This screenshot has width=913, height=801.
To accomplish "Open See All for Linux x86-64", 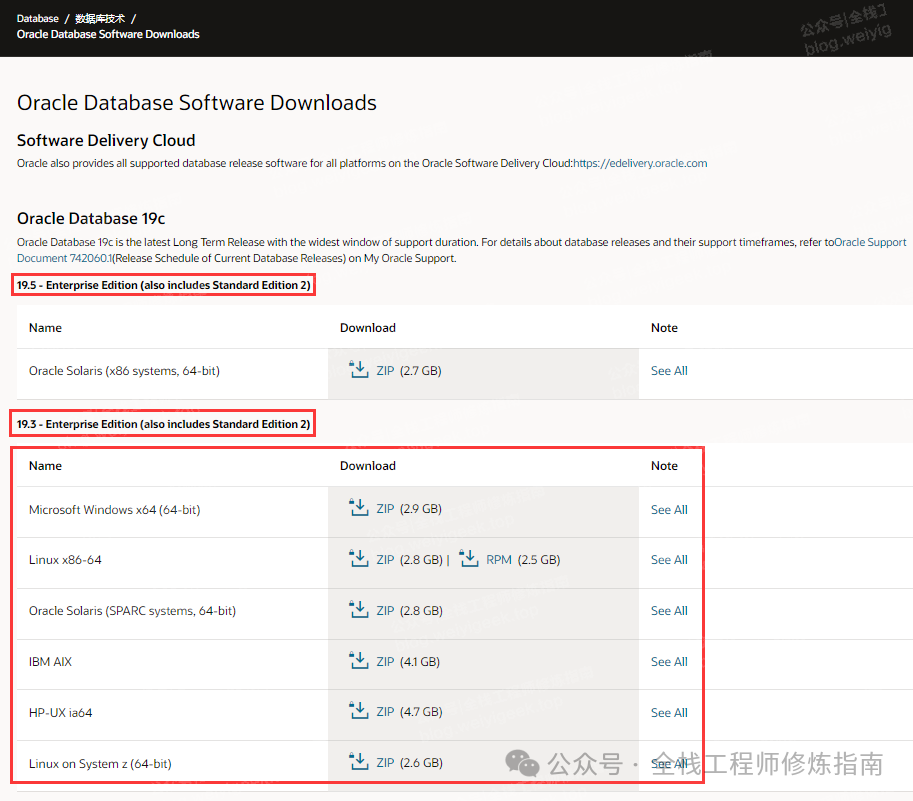I will [669, 559].
